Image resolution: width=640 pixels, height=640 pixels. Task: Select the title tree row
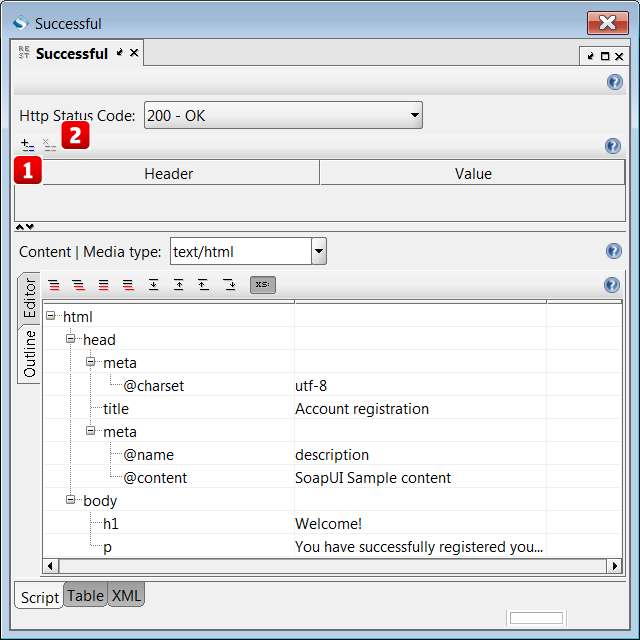(x=116, y=409)
